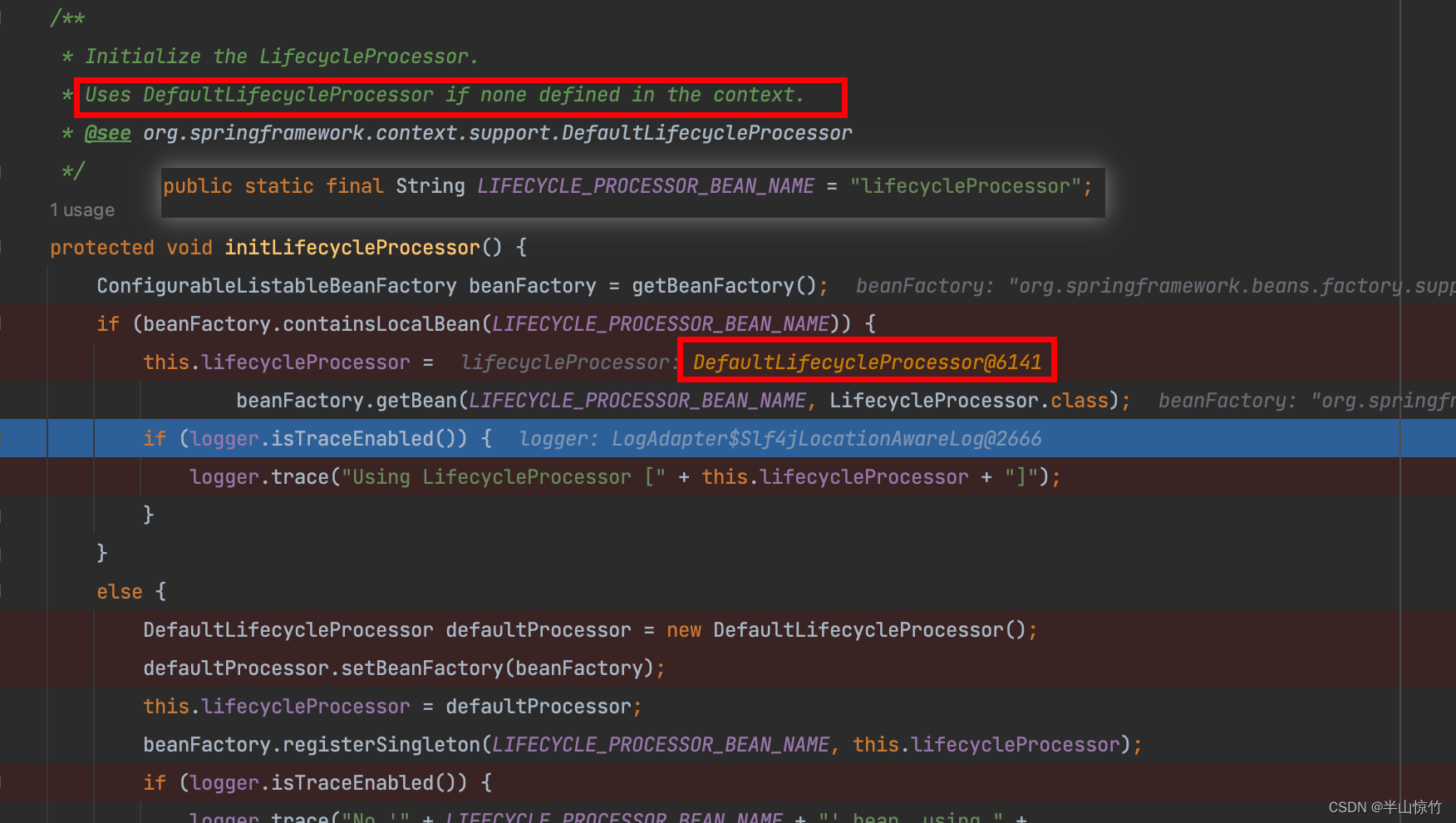This screenshot has height=823, width=1456.
Task: Click the 'Initialize the LifecycleProcessor.' comment line
Action: pos(282,57)
